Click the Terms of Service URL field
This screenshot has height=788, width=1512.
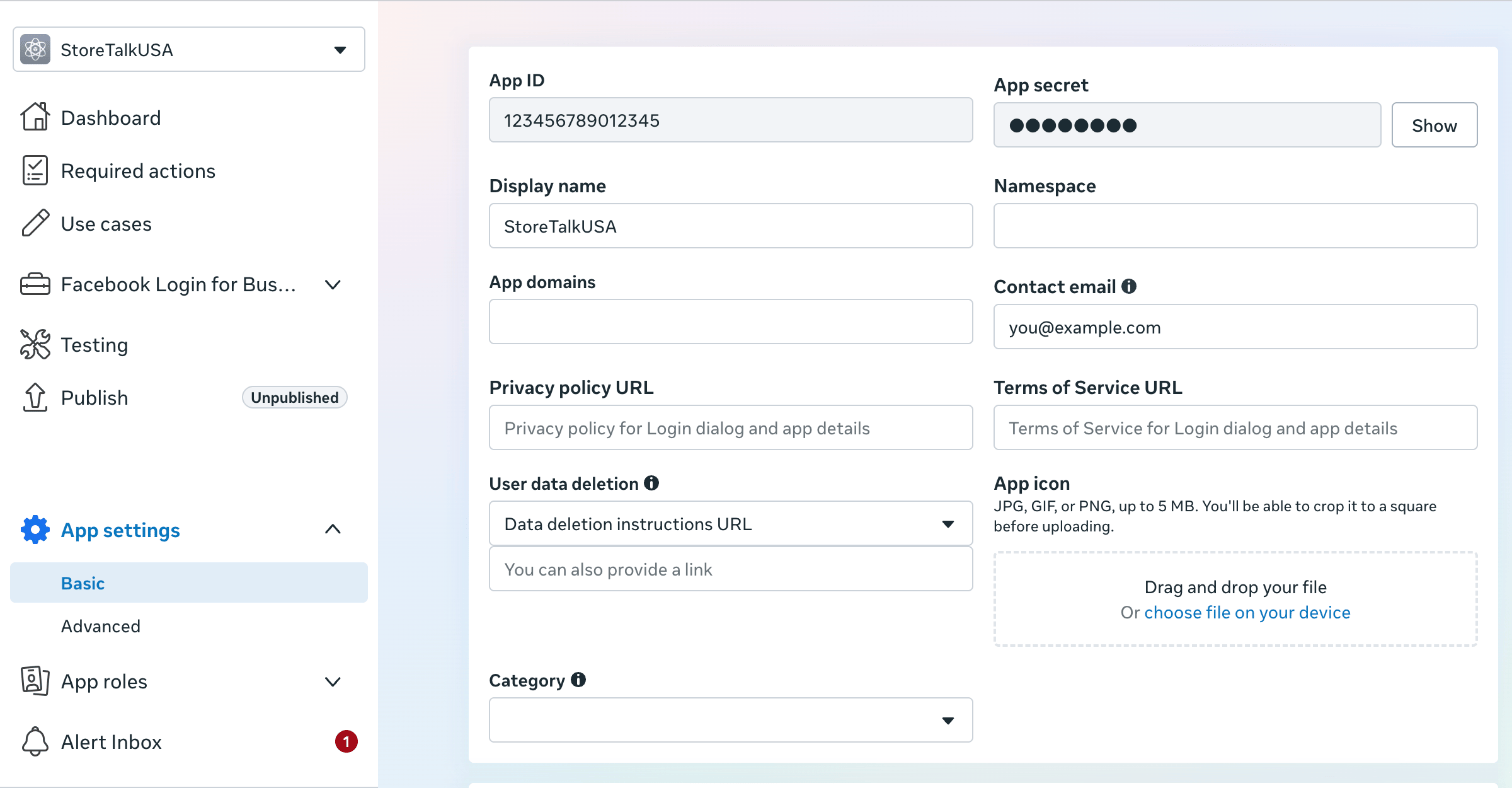tap(1235, 428)
